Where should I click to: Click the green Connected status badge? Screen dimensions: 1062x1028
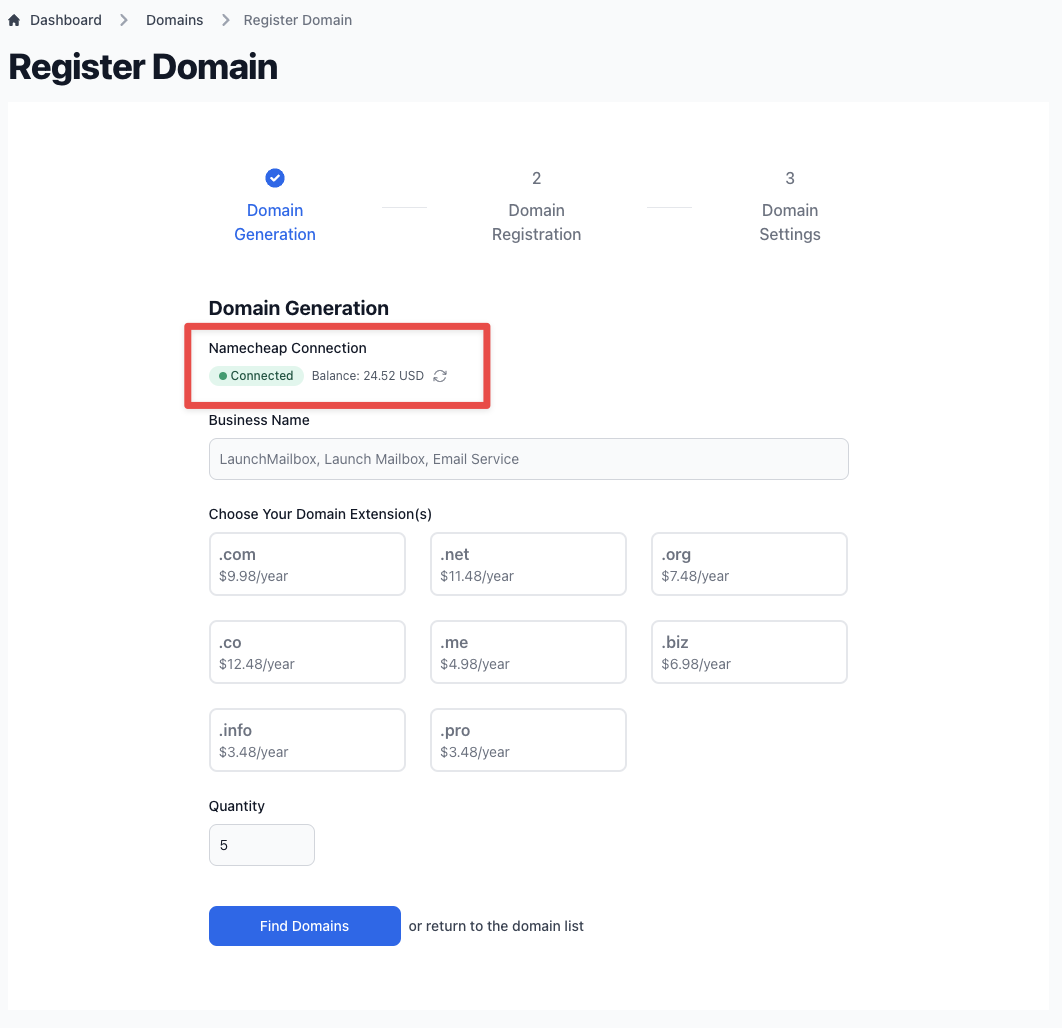(256, 376)
